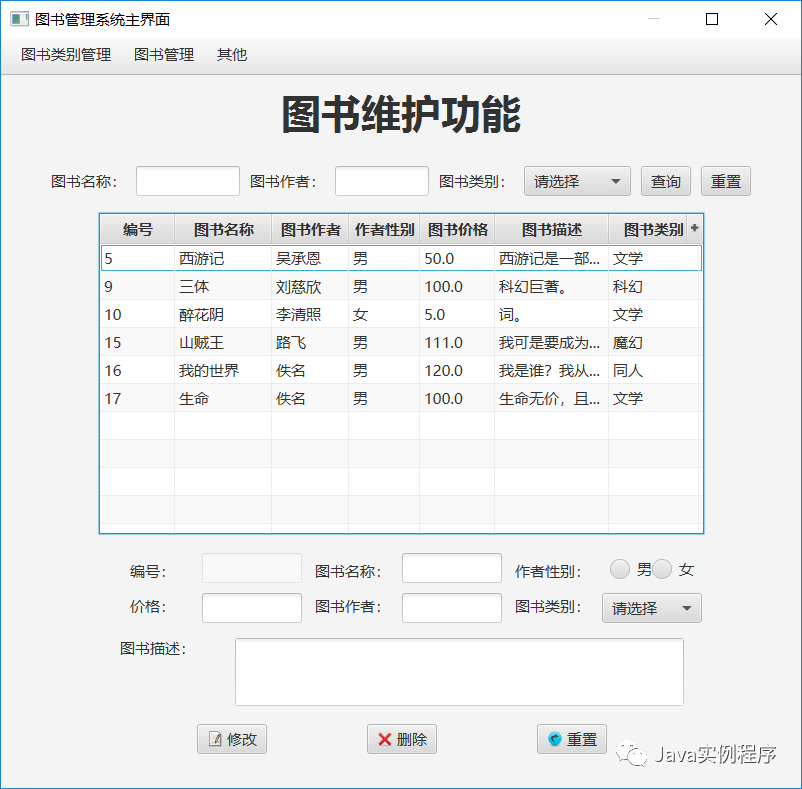Focus the edit form 图书作者 field

452,608
